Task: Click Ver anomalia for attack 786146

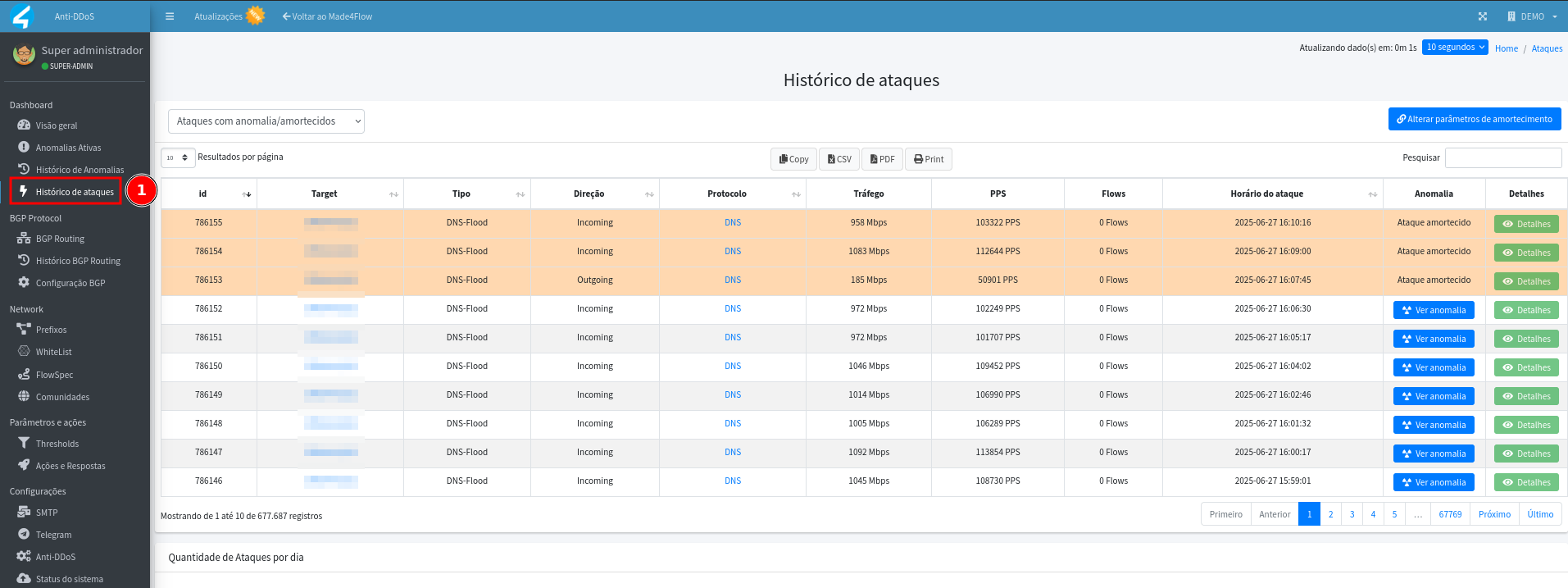Action: (x=1434, y=482)
